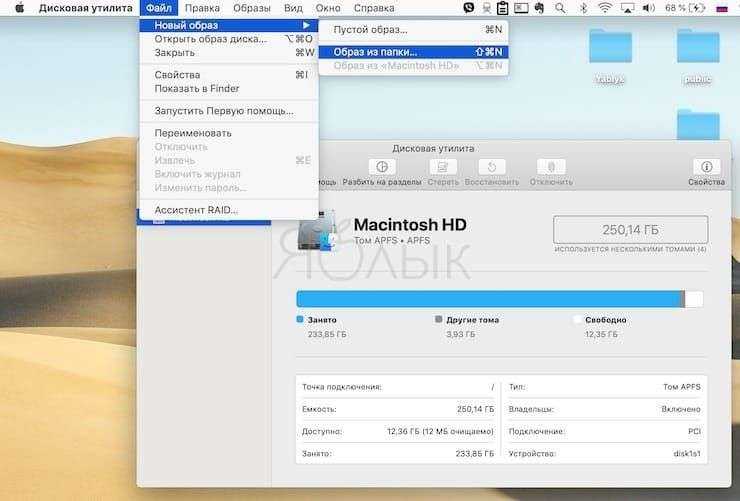740x501 pixels.
Task: Click the volume speaker icon
Action: [x=649, y=8]
